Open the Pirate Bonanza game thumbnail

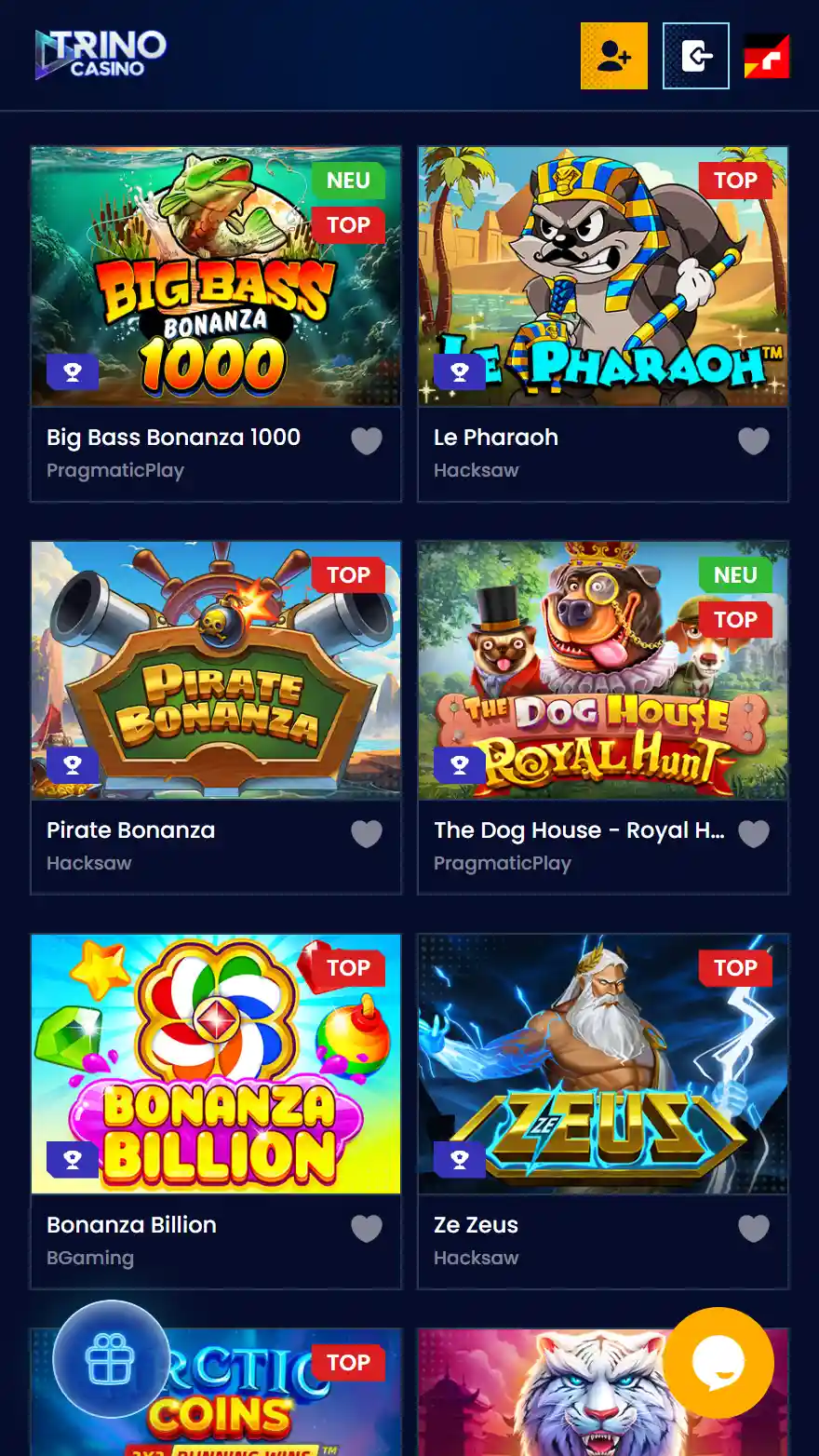click(216, 670)
